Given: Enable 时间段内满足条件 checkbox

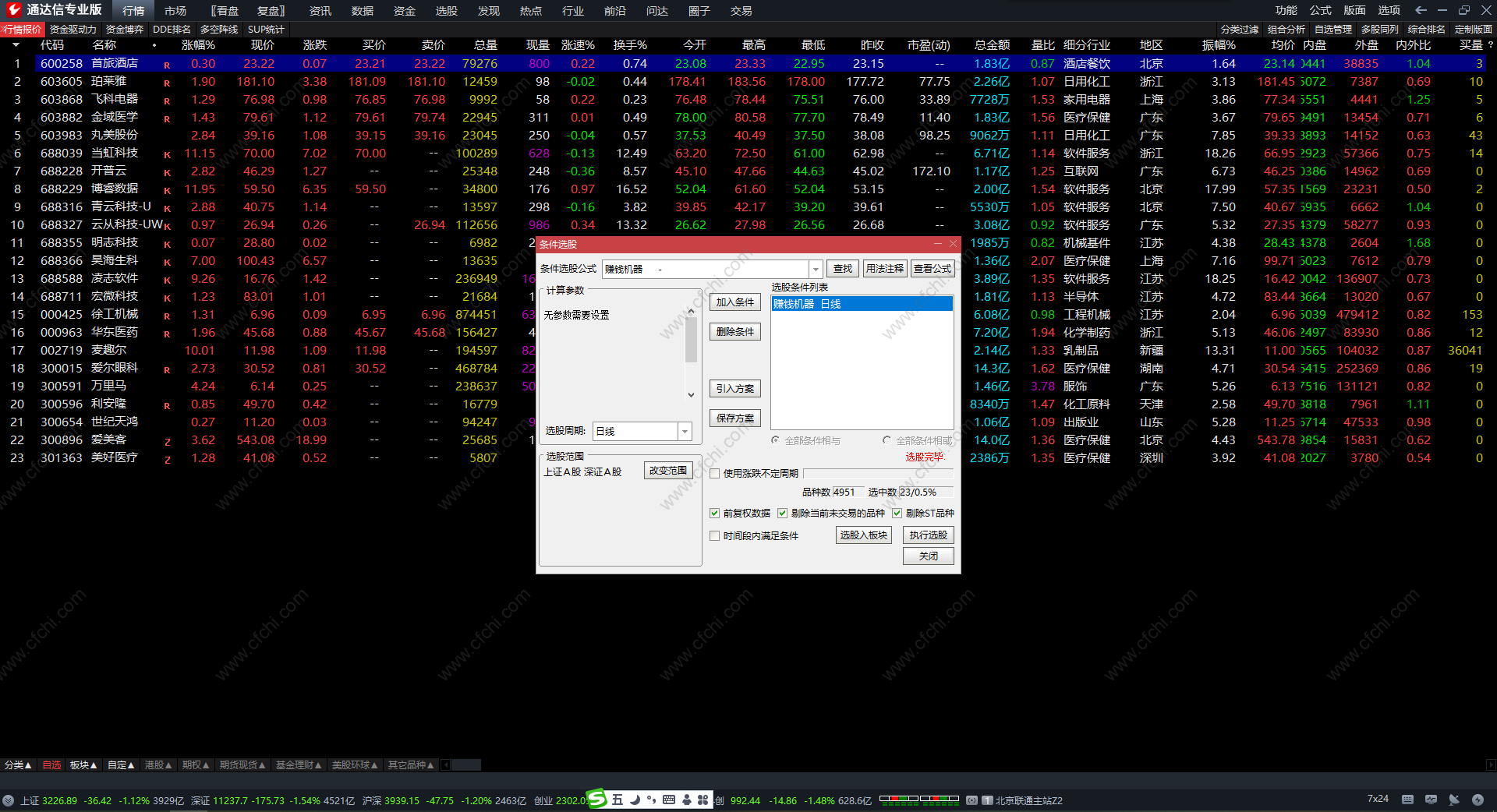Looking at the screenshot, I should click(714, 535).
